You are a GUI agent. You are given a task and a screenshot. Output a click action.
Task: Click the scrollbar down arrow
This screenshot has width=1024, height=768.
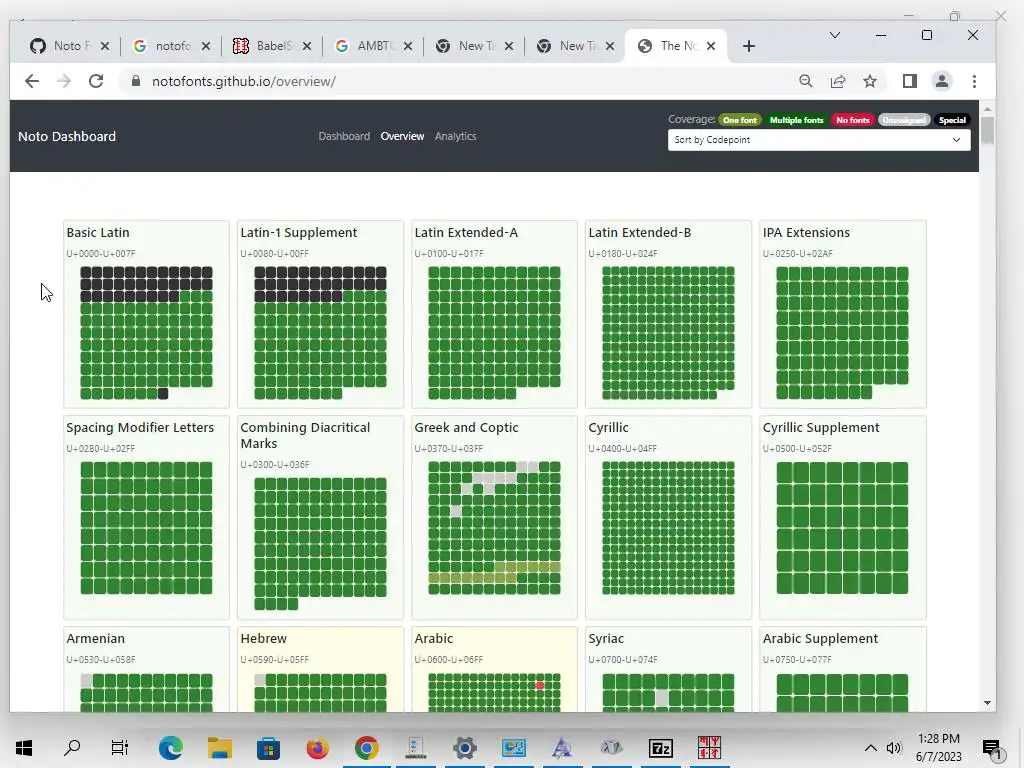pos(987,703)
